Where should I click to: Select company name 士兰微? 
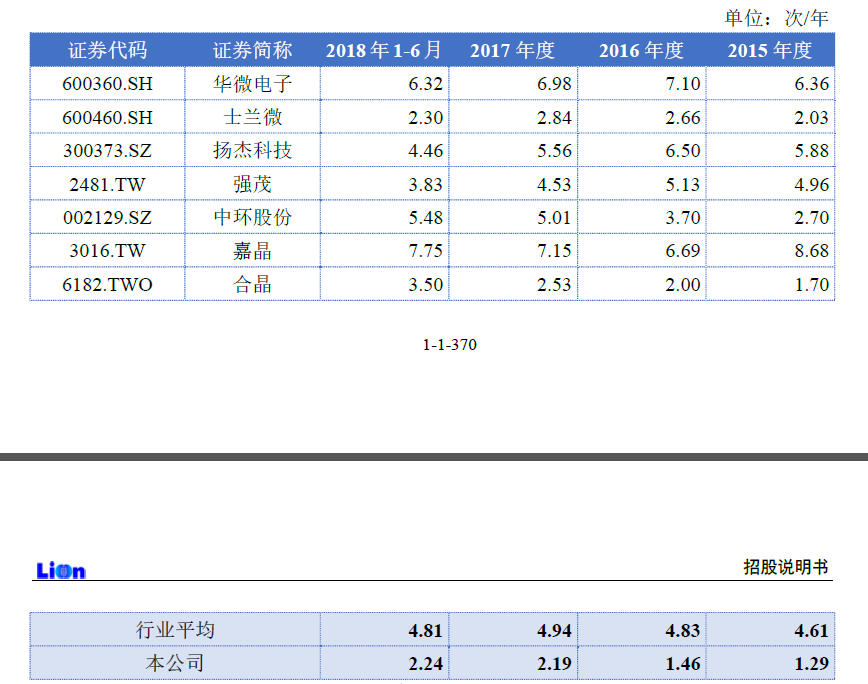[x=252, y=117]
